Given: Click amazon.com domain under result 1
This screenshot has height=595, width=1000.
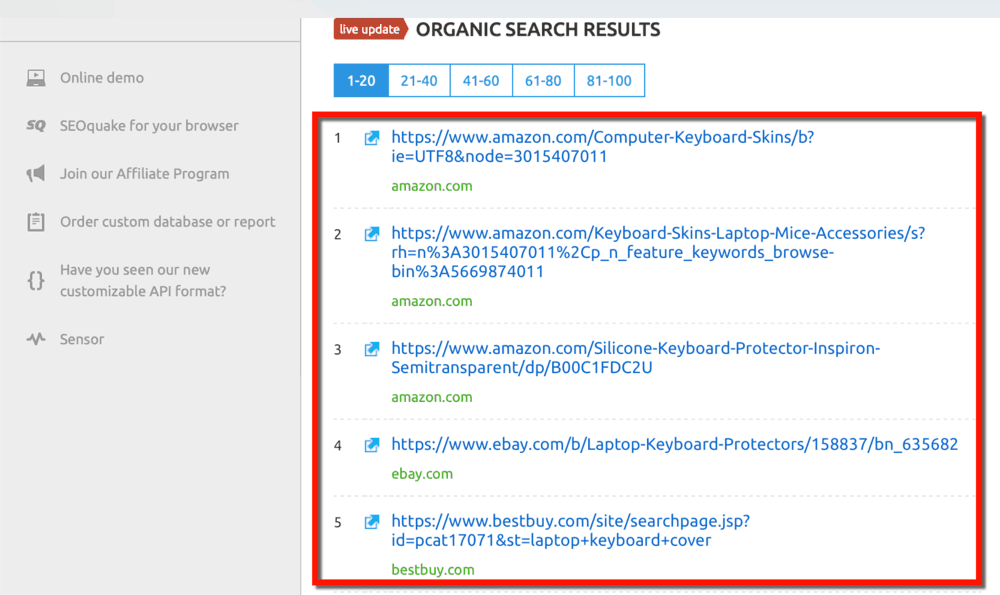Looking at the screenshot, I should [432, 186].
